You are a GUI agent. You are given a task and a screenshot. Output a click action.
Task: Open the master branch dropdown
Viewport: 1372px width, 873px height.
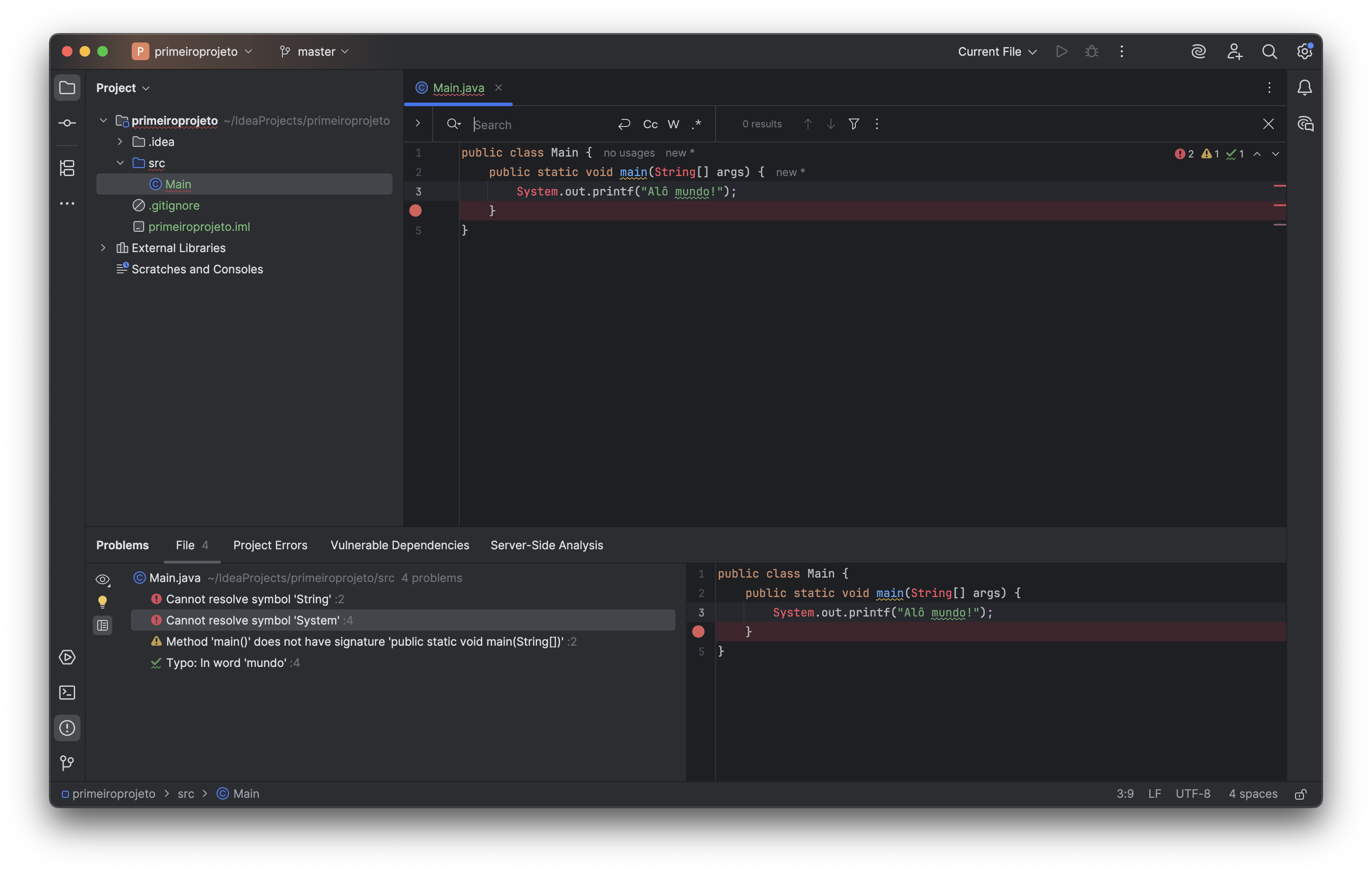click(314, 51)
